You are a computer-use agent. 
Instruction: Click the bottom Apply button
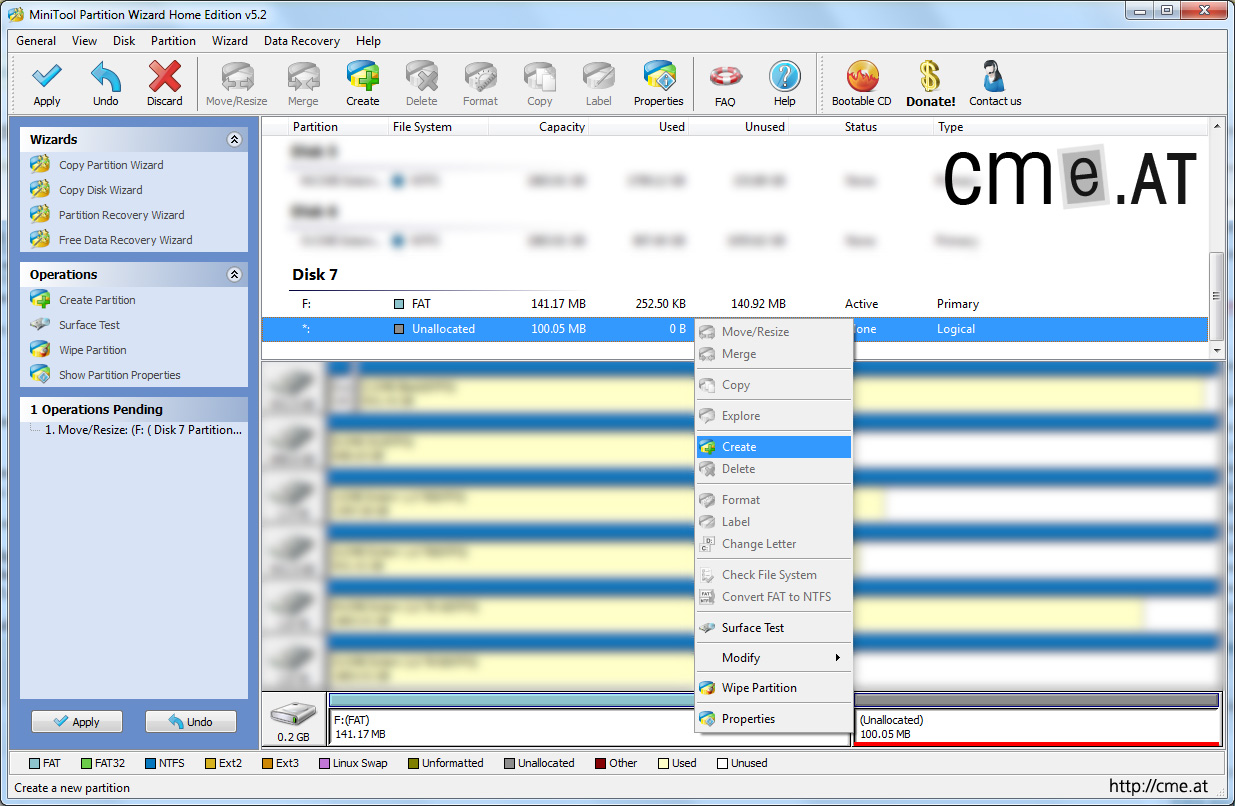(77, 722)
